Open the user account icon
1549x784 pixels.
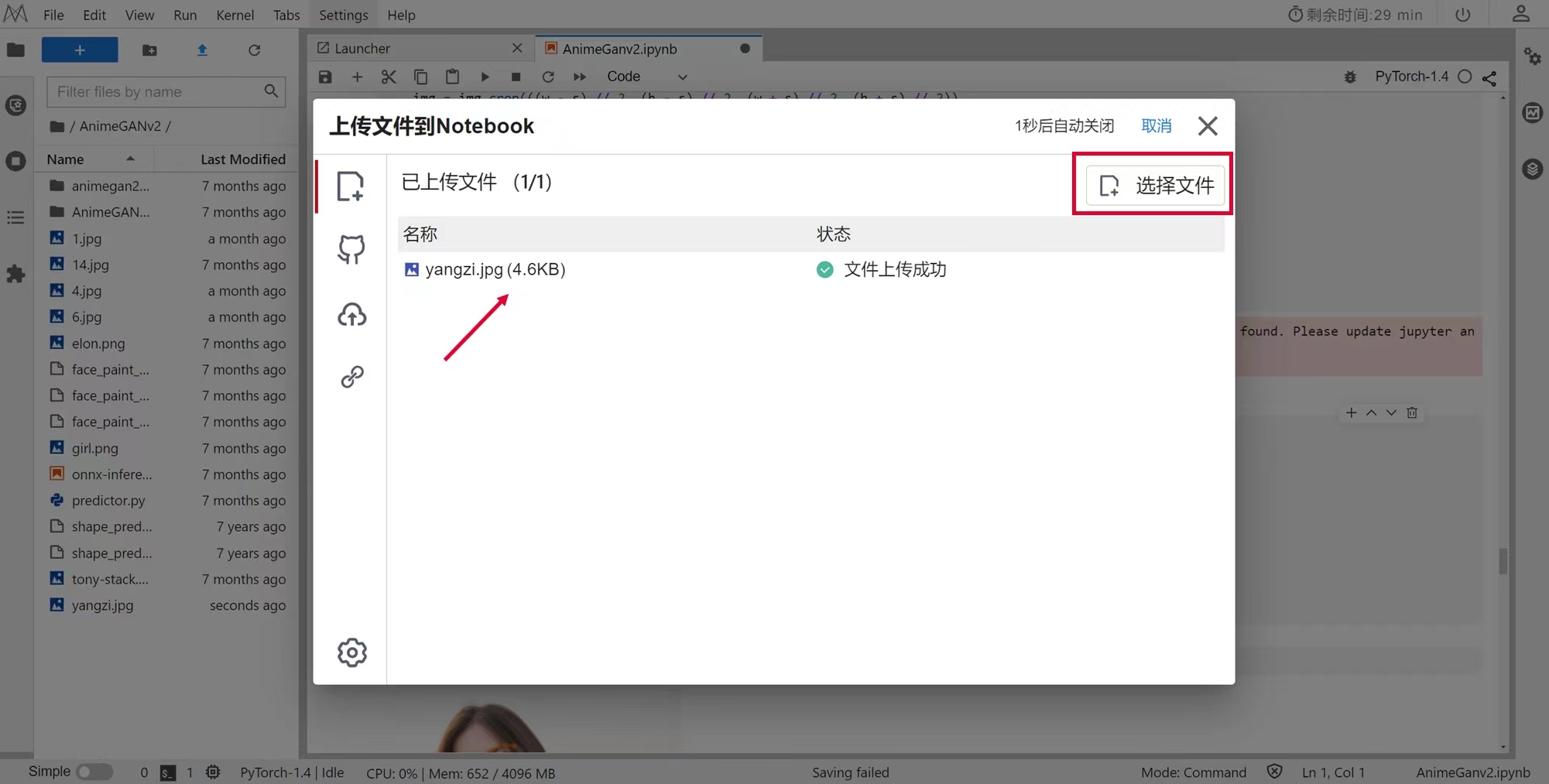[x=1520, y=14]
